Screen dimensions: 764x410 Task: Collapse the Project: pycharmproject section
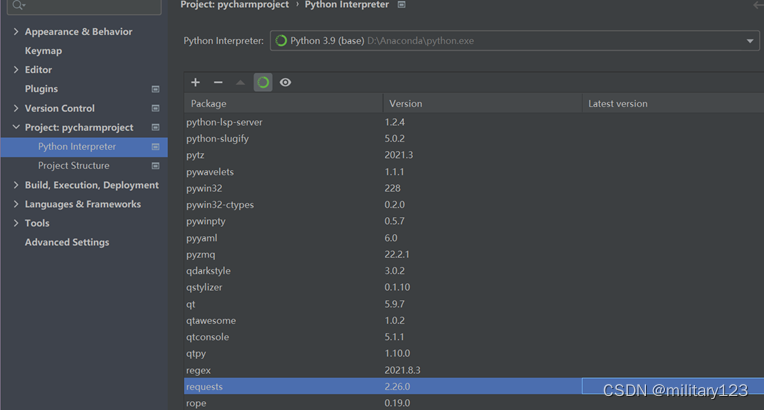[x=16, y=127]
